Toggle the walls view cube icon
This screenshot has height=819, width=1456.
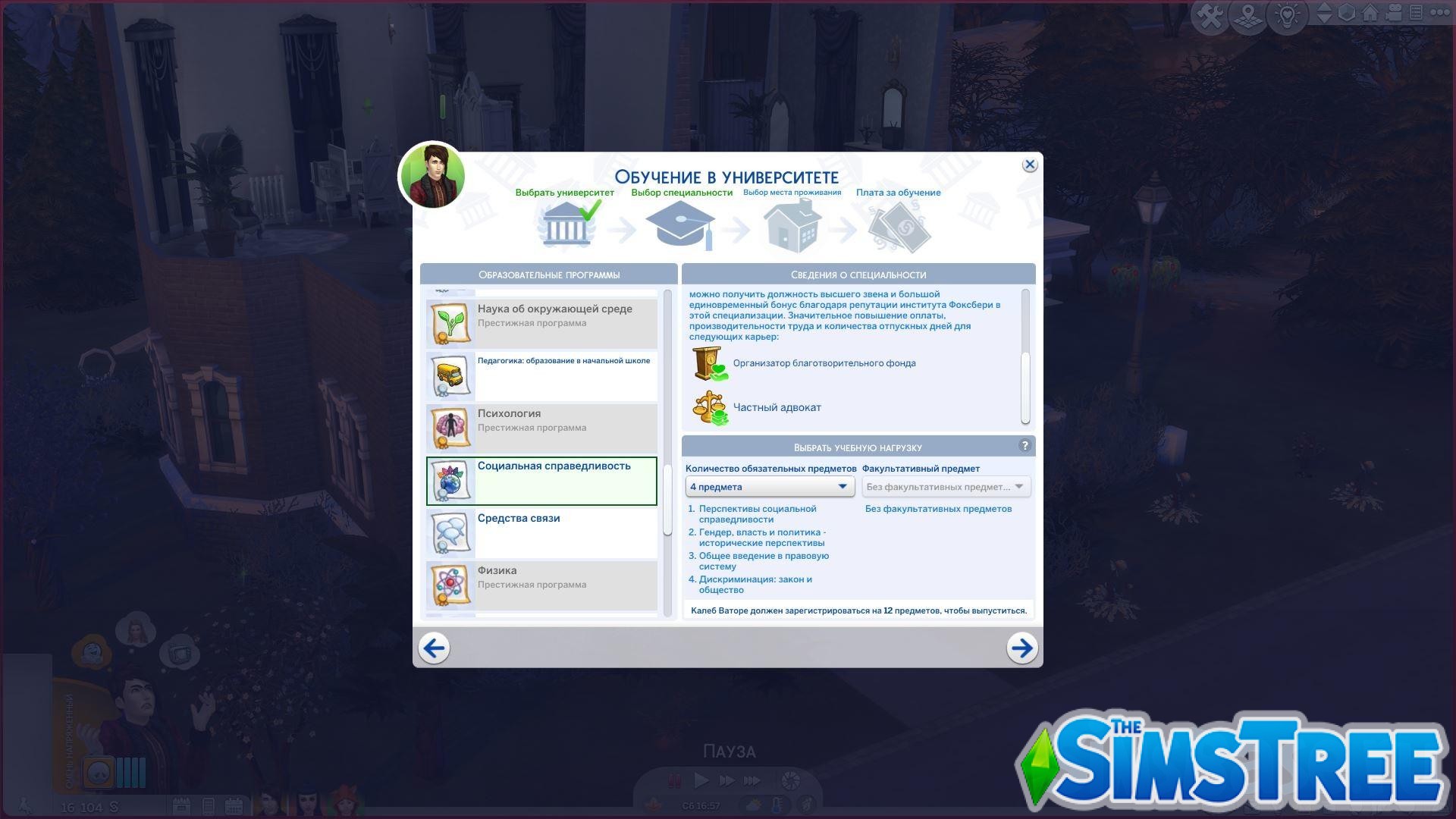point(1347,13)
